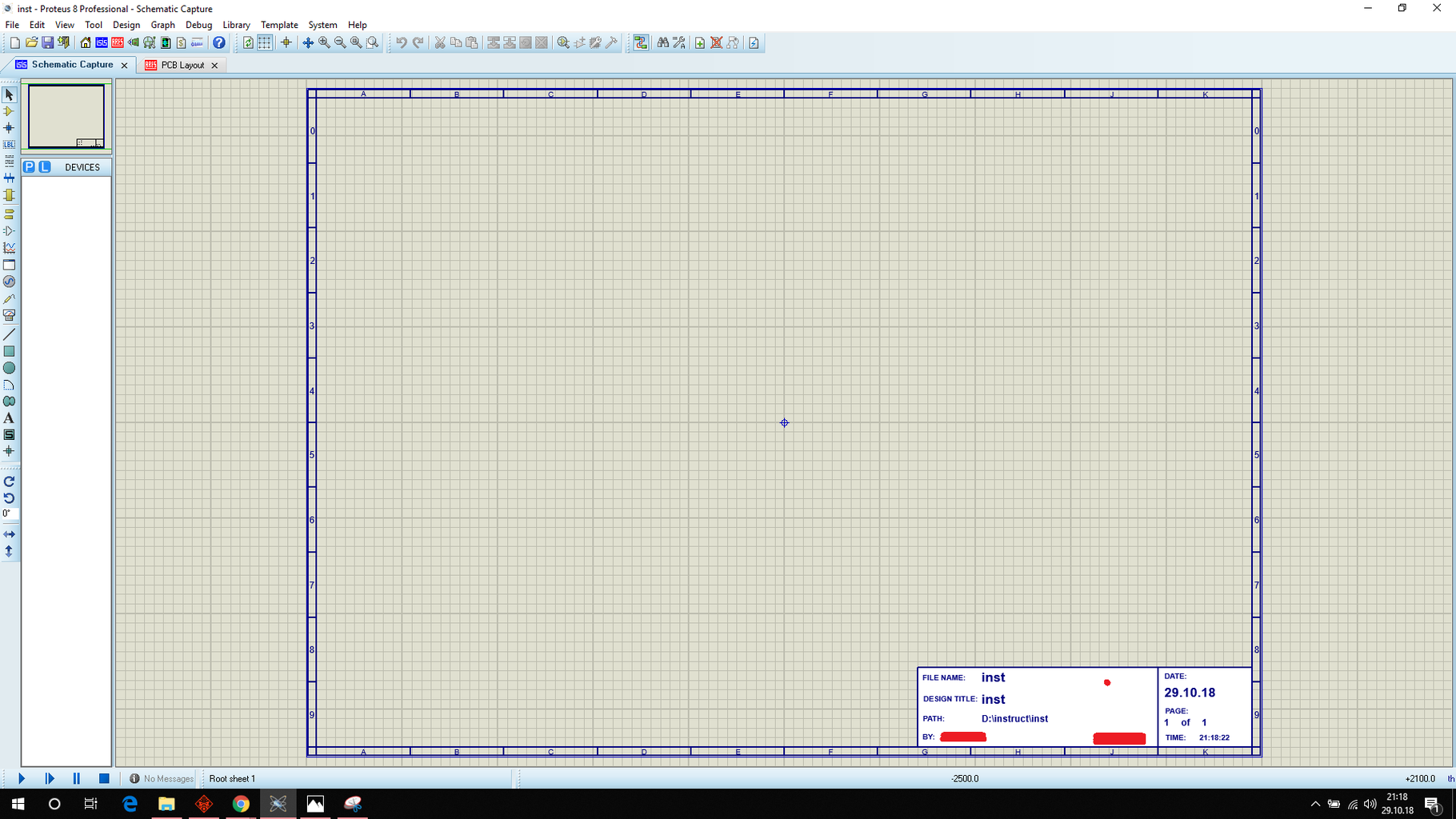Click the overview thumbnail of the sheet
Image resolution: width=1456 pixels, height=819 pixels.
(x=66, y=117)
